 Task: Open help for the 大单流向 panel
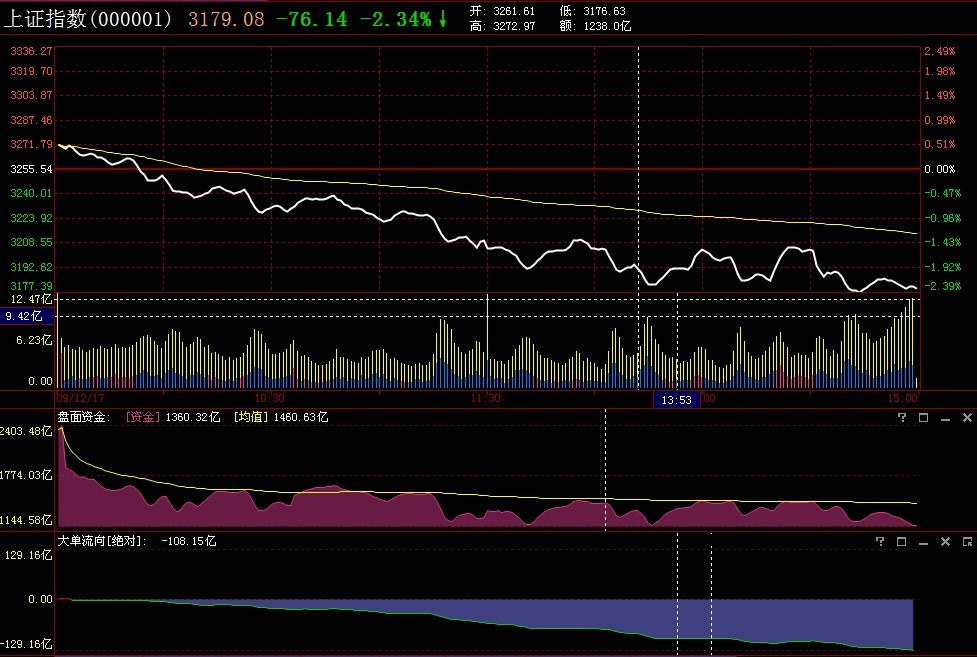click(880, 542)
